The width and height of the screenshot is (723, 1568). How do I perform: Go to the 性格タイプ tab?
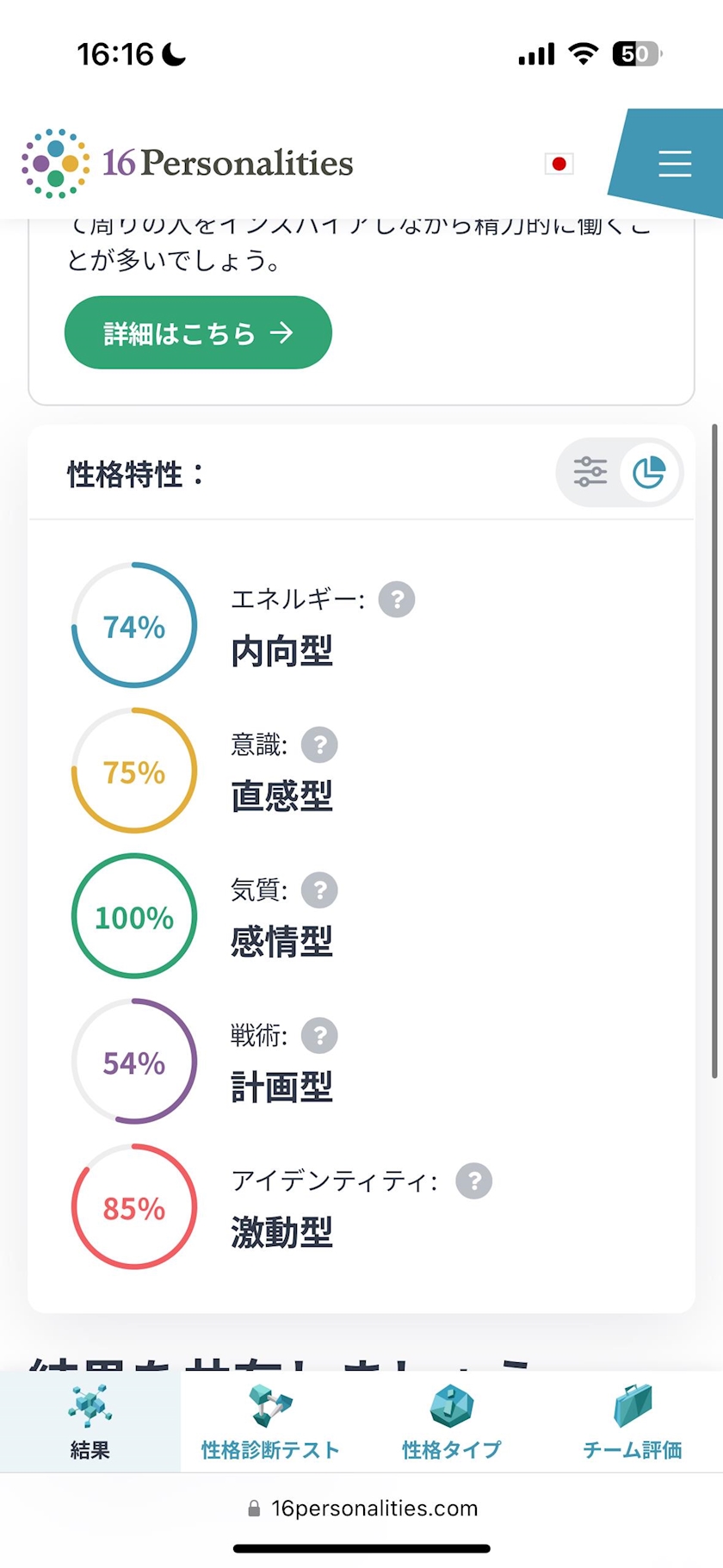tap(451, 1422)
